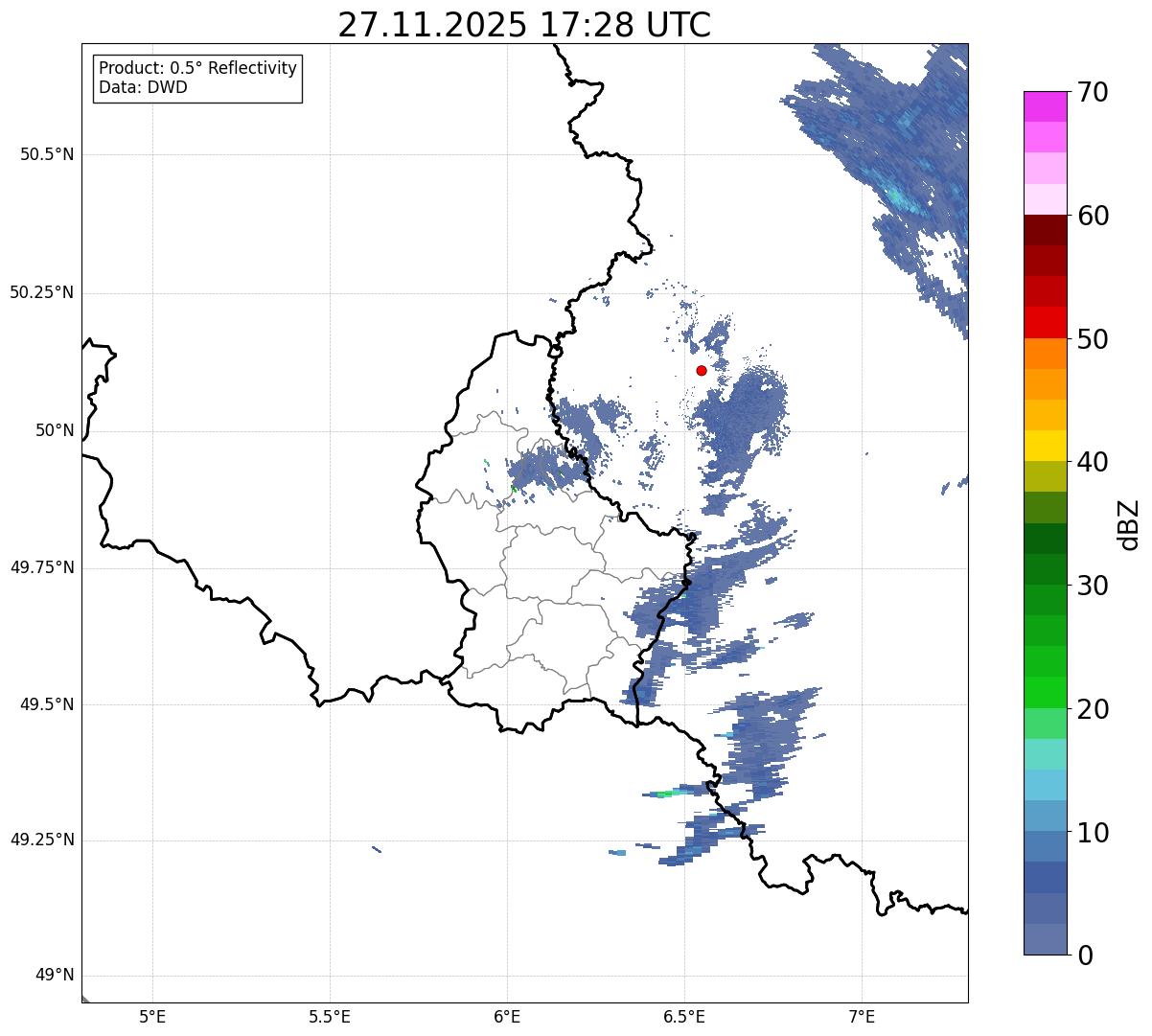Click the colorbar tick value 0
Screen dimensions: 1152x1036
coord(1085,955)
